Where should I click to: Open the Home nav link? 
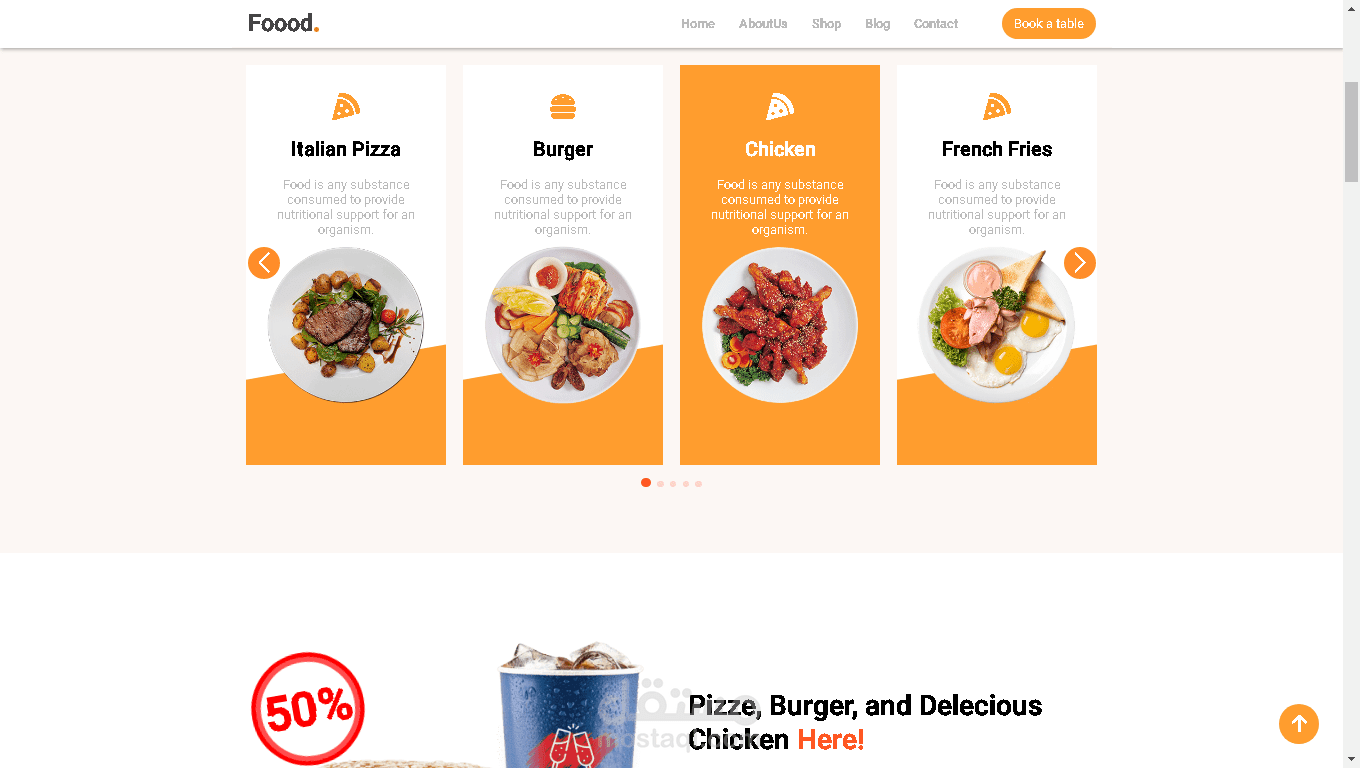[x=698, y=24]
